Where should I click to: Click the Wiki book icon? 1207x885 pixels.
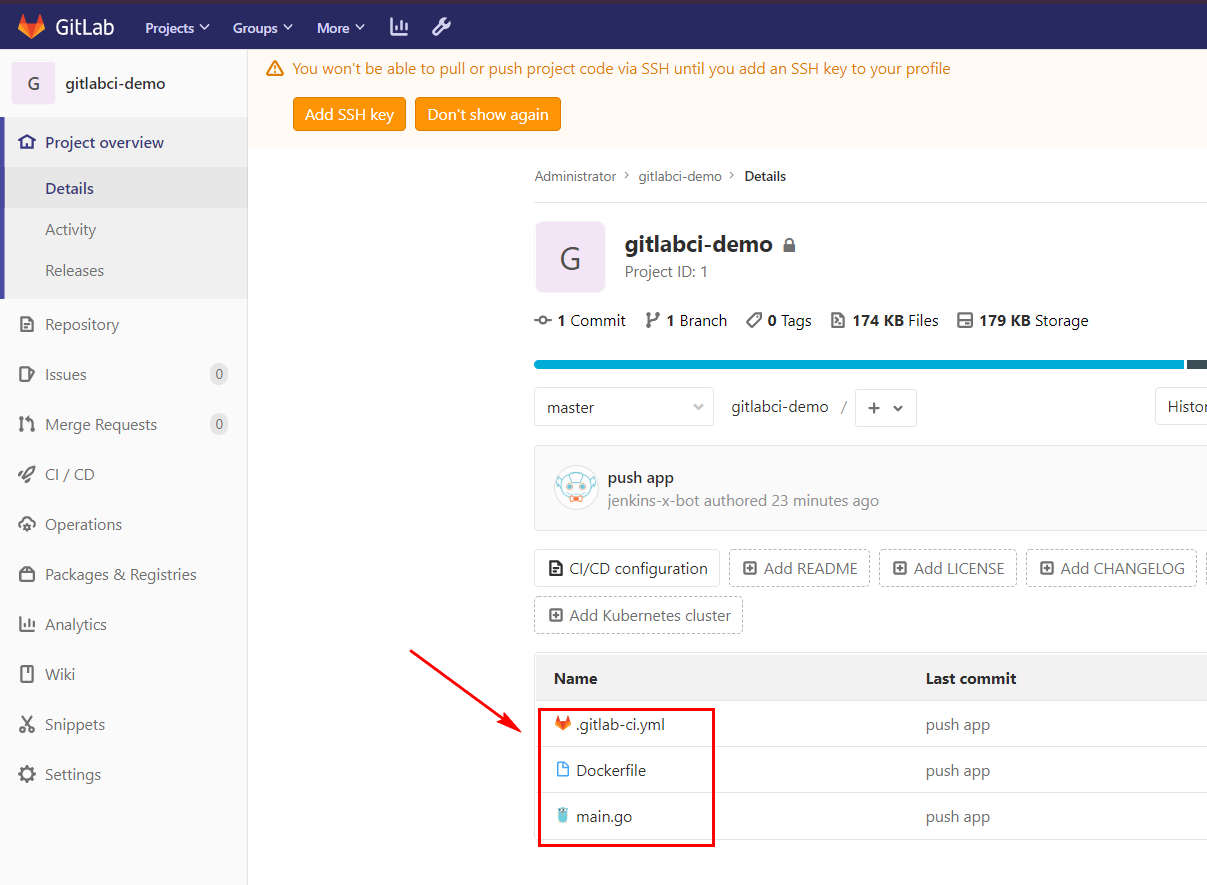27,674
